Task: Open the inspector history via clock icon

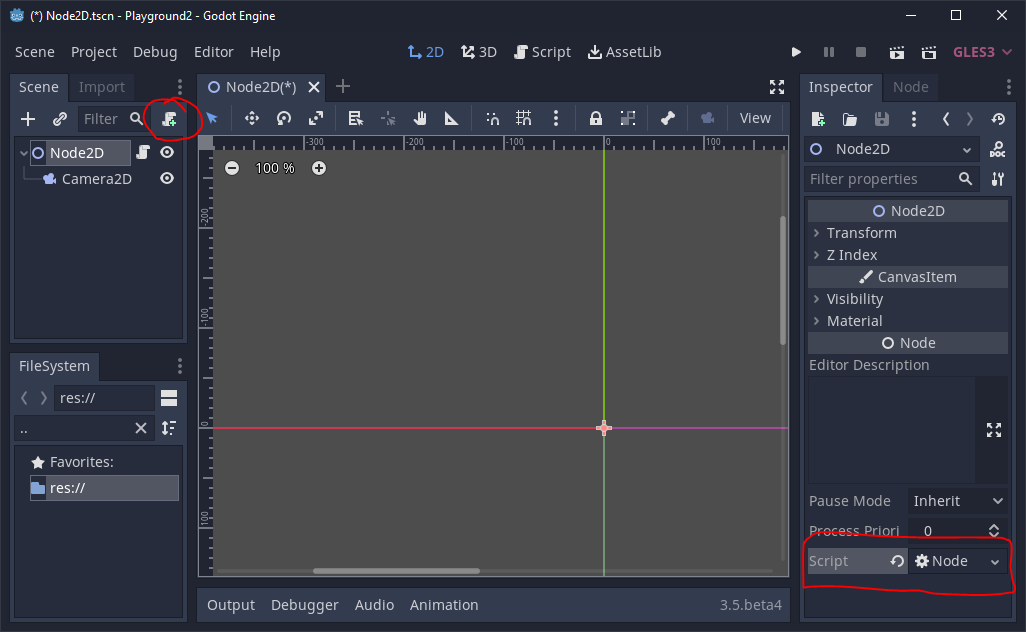Action: (998, 118)
